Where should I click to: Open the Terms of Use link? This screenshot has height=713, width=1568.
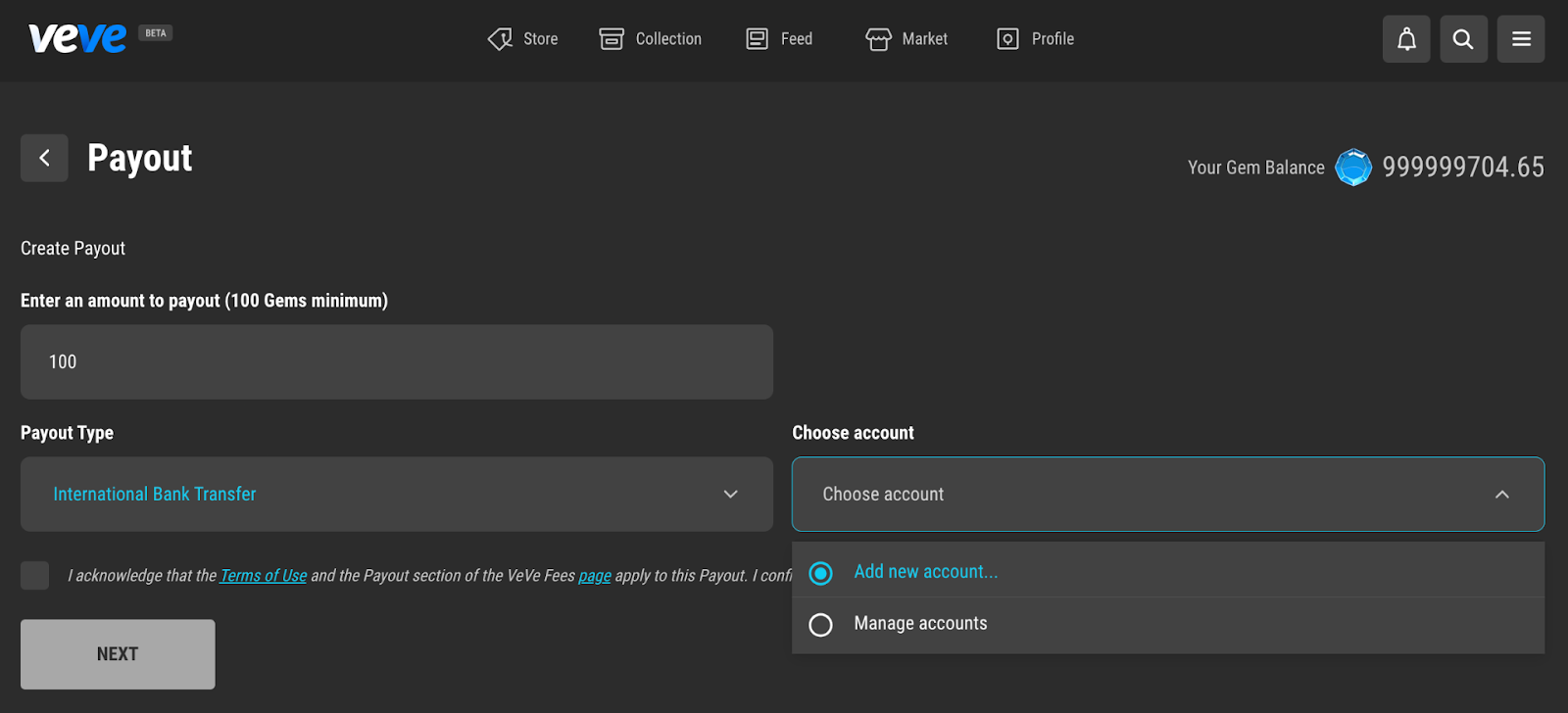pos(263,576)
